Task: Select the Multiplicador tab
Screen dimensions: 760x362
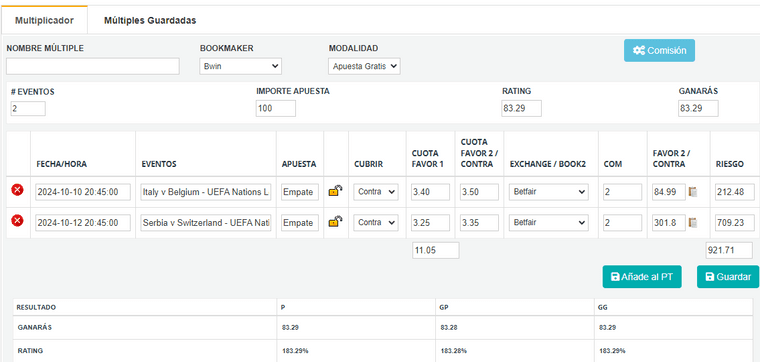Action: click(44, 20)
